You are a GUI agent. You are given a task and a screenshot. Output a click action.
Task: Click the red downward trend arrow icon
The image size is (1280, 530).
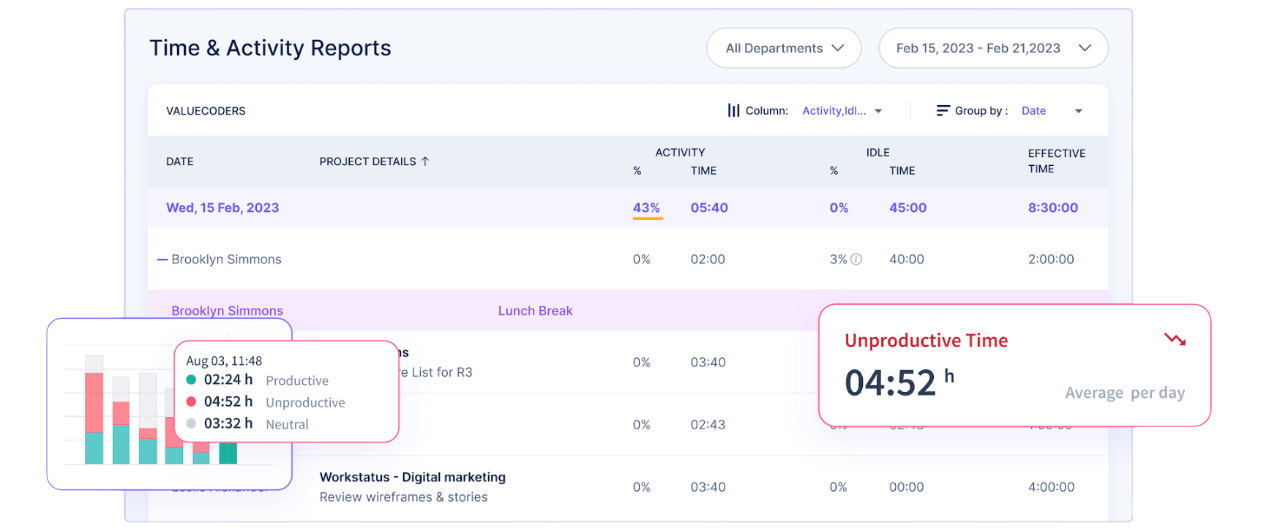(1175, 340)
